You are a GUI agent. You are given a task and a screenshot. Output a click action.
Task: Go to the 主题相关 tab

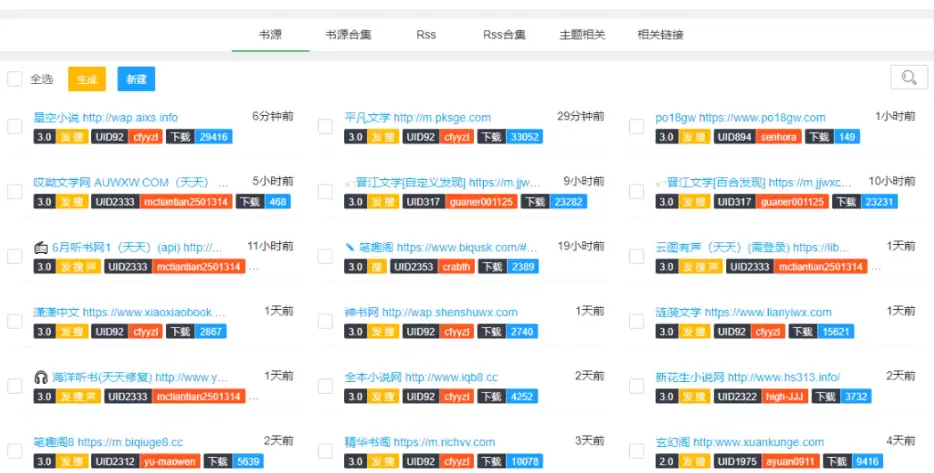582,35
